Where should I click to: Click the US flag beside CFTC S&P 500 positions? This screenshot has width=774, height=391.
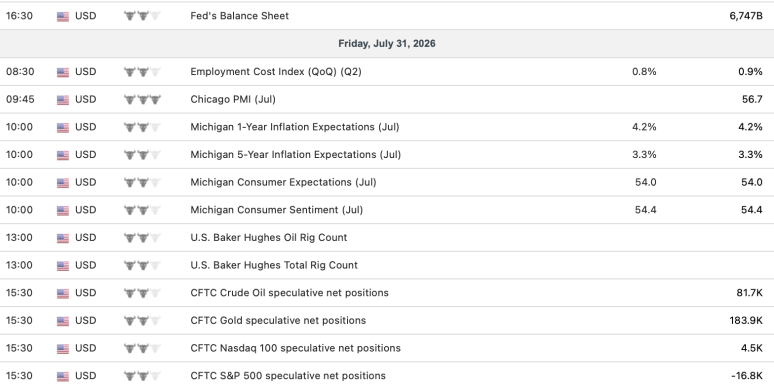[x=63, y=376]
